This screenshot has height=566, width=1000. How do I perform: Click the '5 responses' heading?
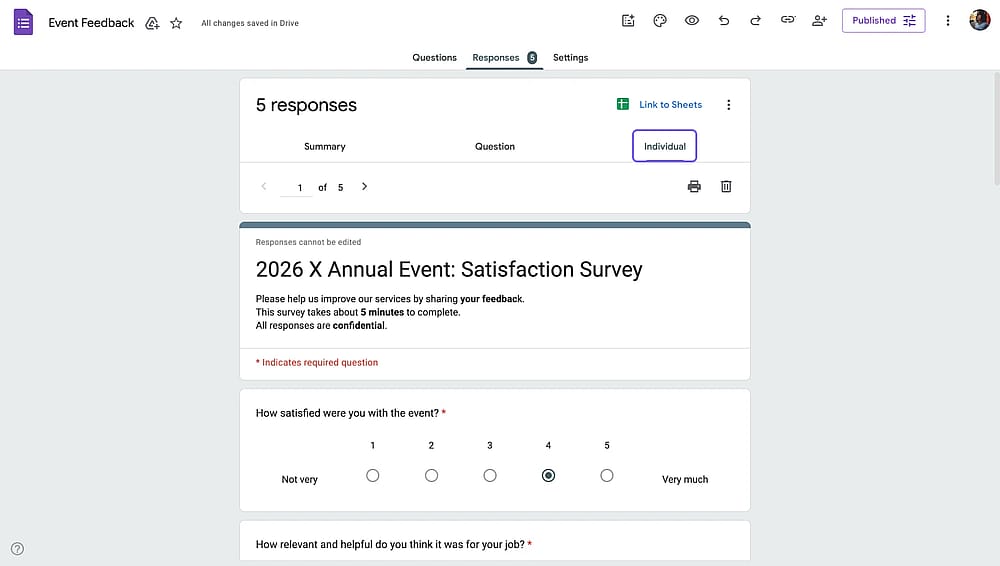click(x=306, y=105)
